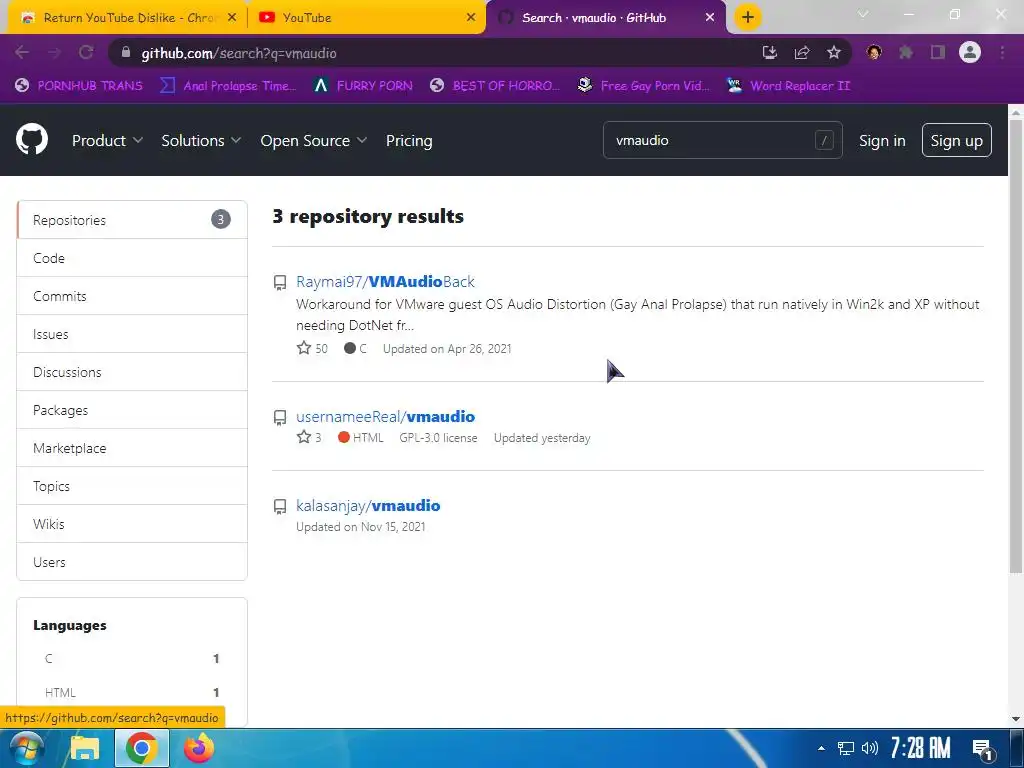Screen dimensions: 1024x768
Task: Select the Marketplace search category
Action: coord(132,447)
